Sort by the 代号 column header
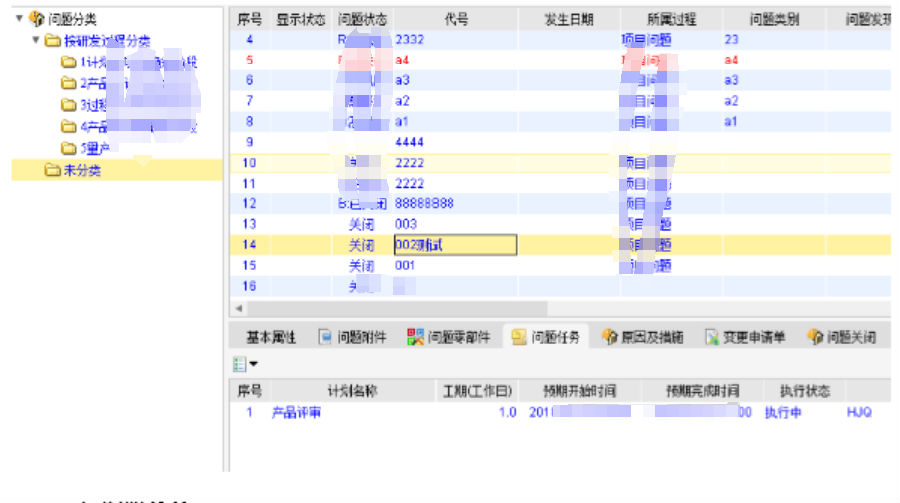 [456, 19]
